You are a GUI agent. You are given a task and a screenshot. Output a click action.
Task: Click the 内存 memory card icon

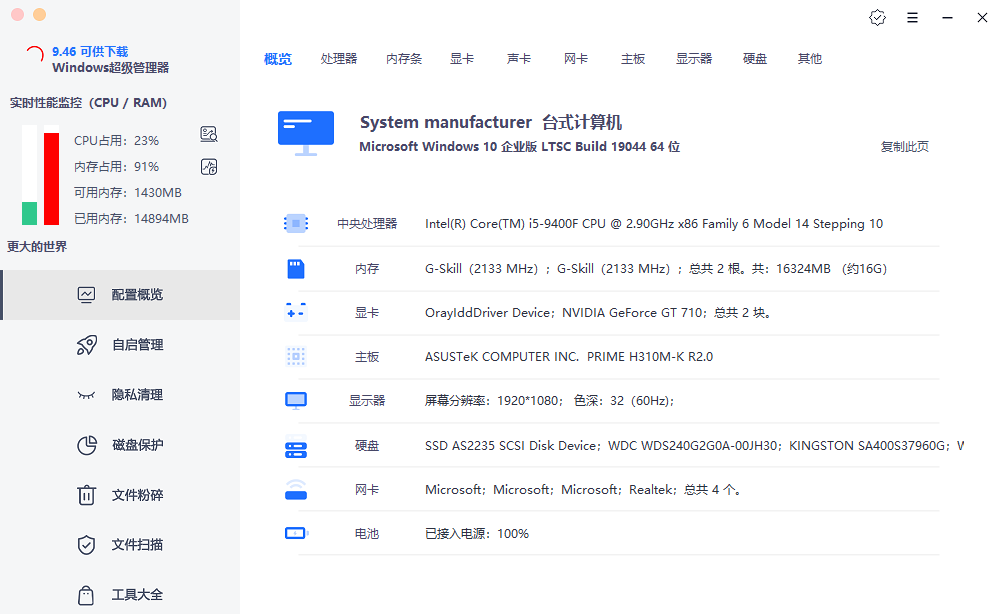[296, 268]
